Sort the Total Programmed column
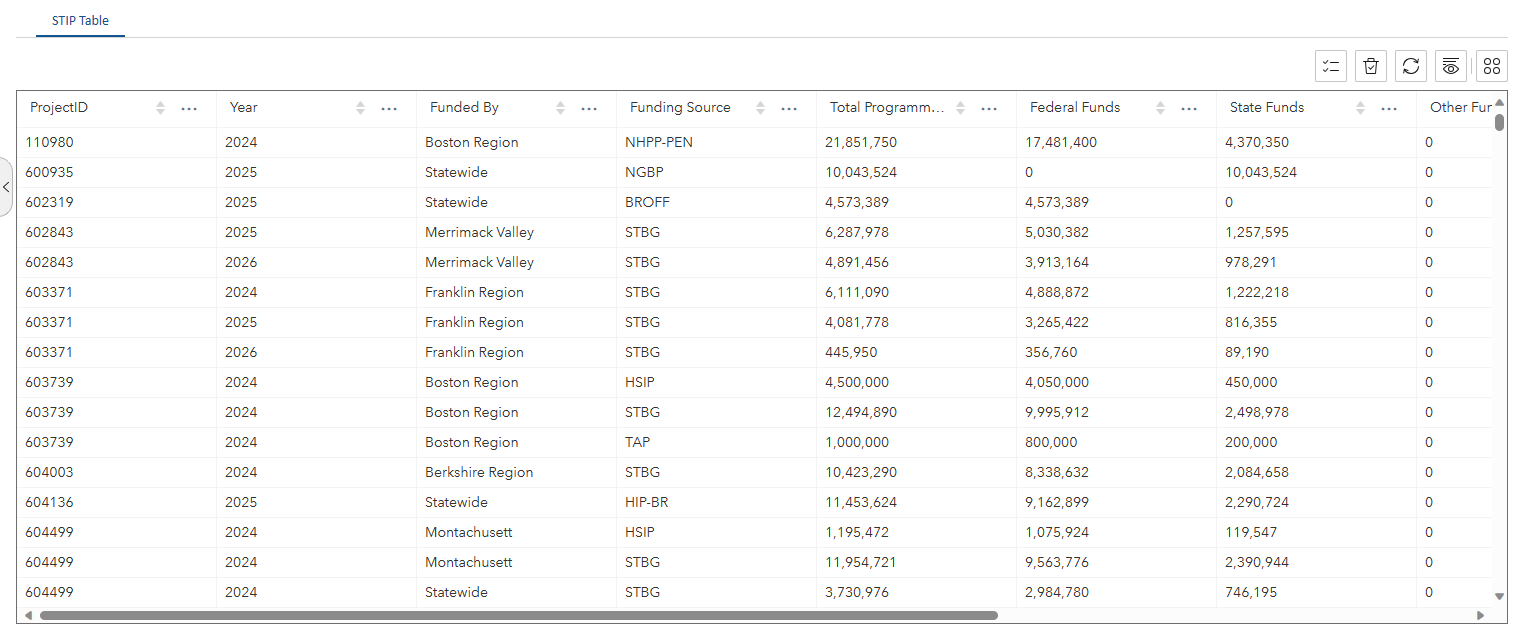Screen dimensions: 1518x639 pos(960,107)
